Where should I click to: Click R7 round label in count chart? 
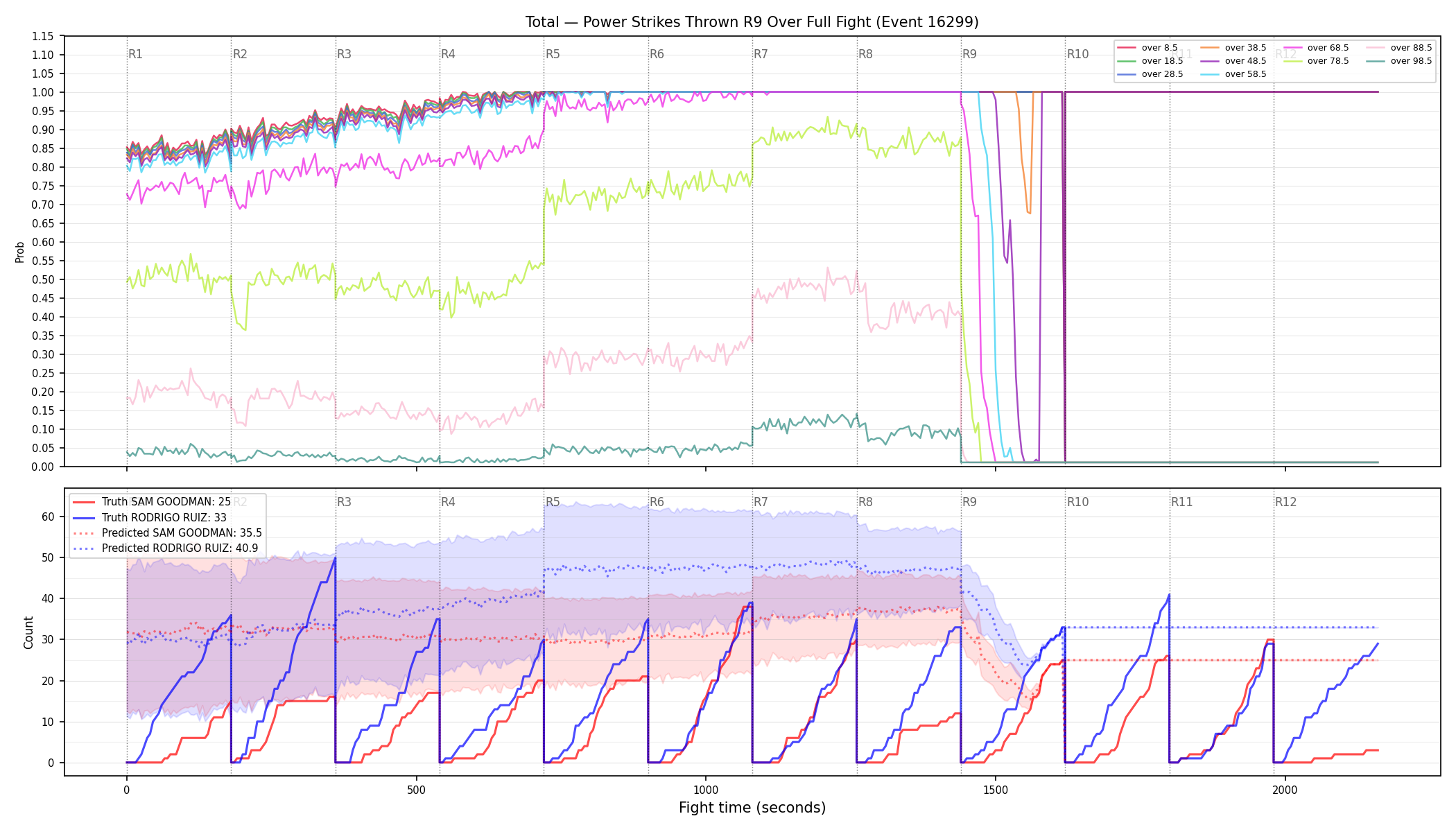pos(761,502)
